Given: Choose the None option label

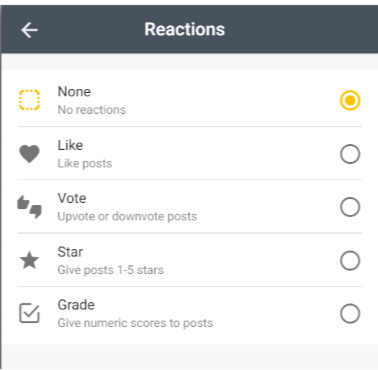Looking at the screenshot, I should [x=74, y=92].
